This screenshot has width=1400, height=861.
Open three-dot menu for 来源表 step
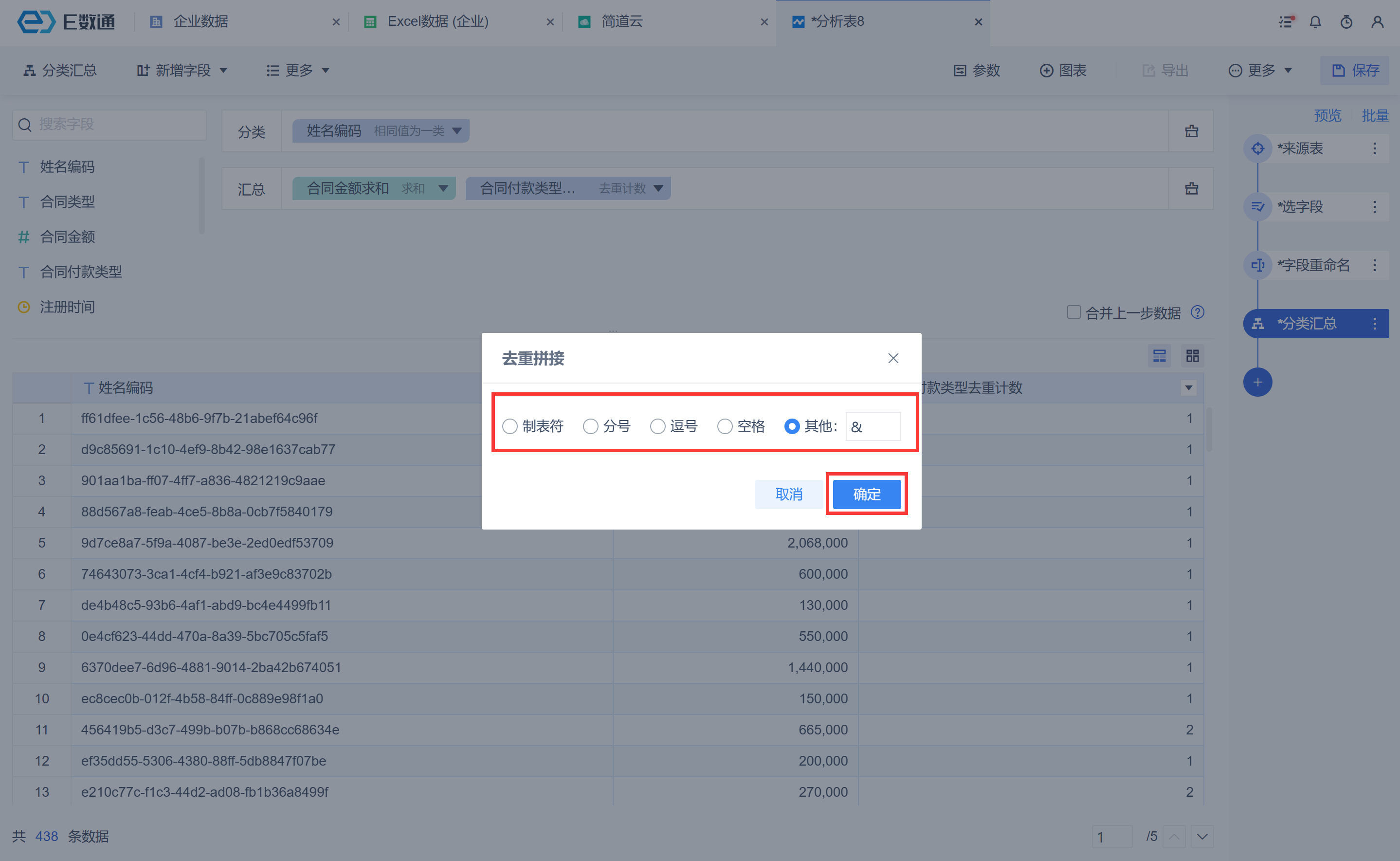[x=1374, y=148]
